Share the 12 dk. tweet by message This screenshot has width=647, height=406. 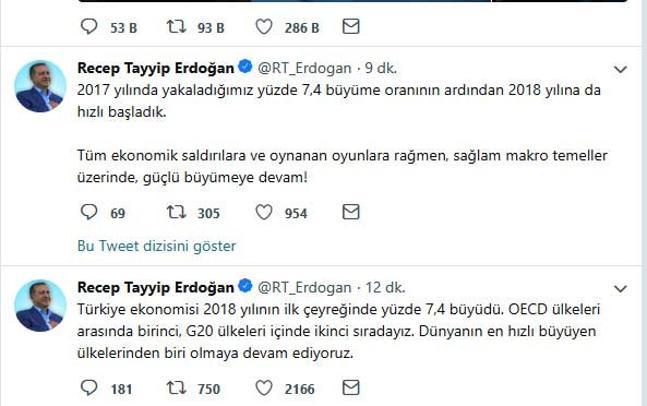tap(351, 388)
